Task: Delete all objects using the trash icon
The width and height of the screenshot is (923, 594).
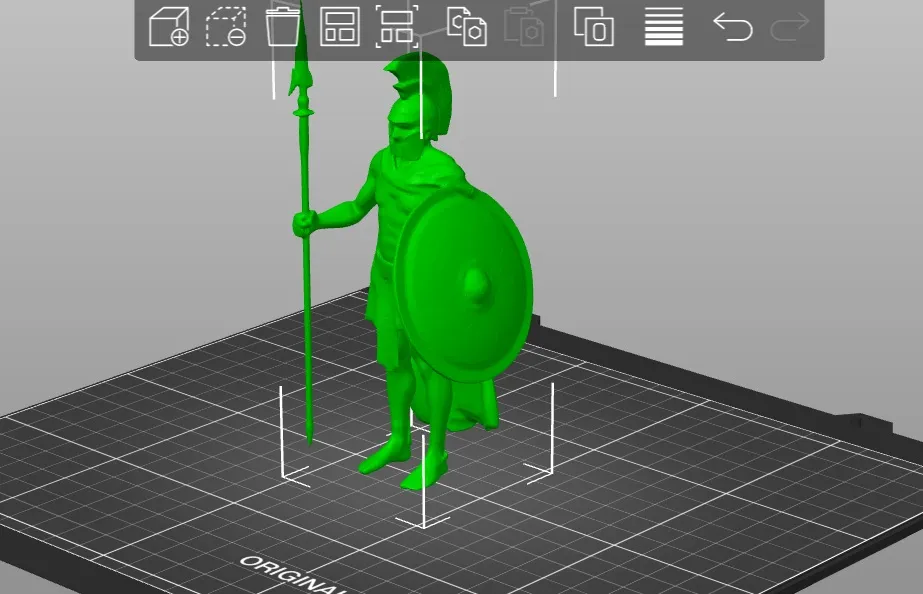Action: tap(283, 27)
